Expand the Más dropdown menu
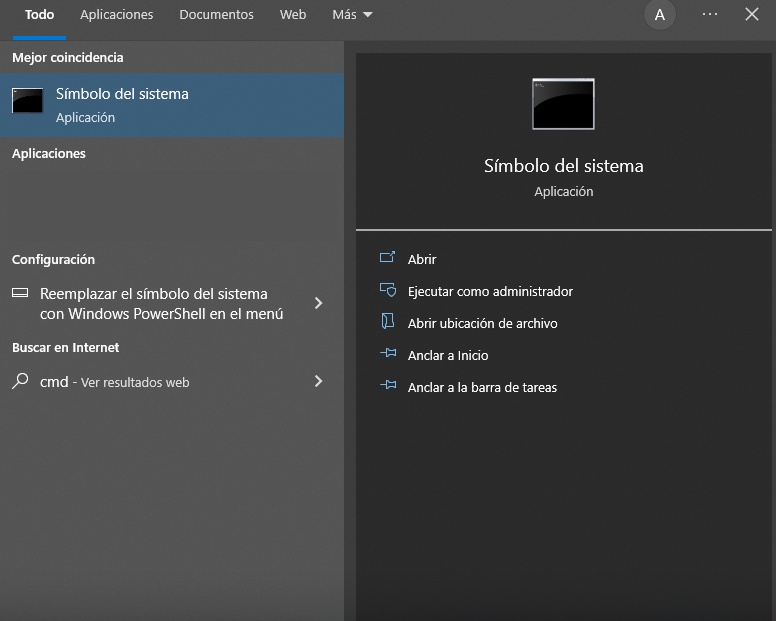 click(x=352, y=15)
